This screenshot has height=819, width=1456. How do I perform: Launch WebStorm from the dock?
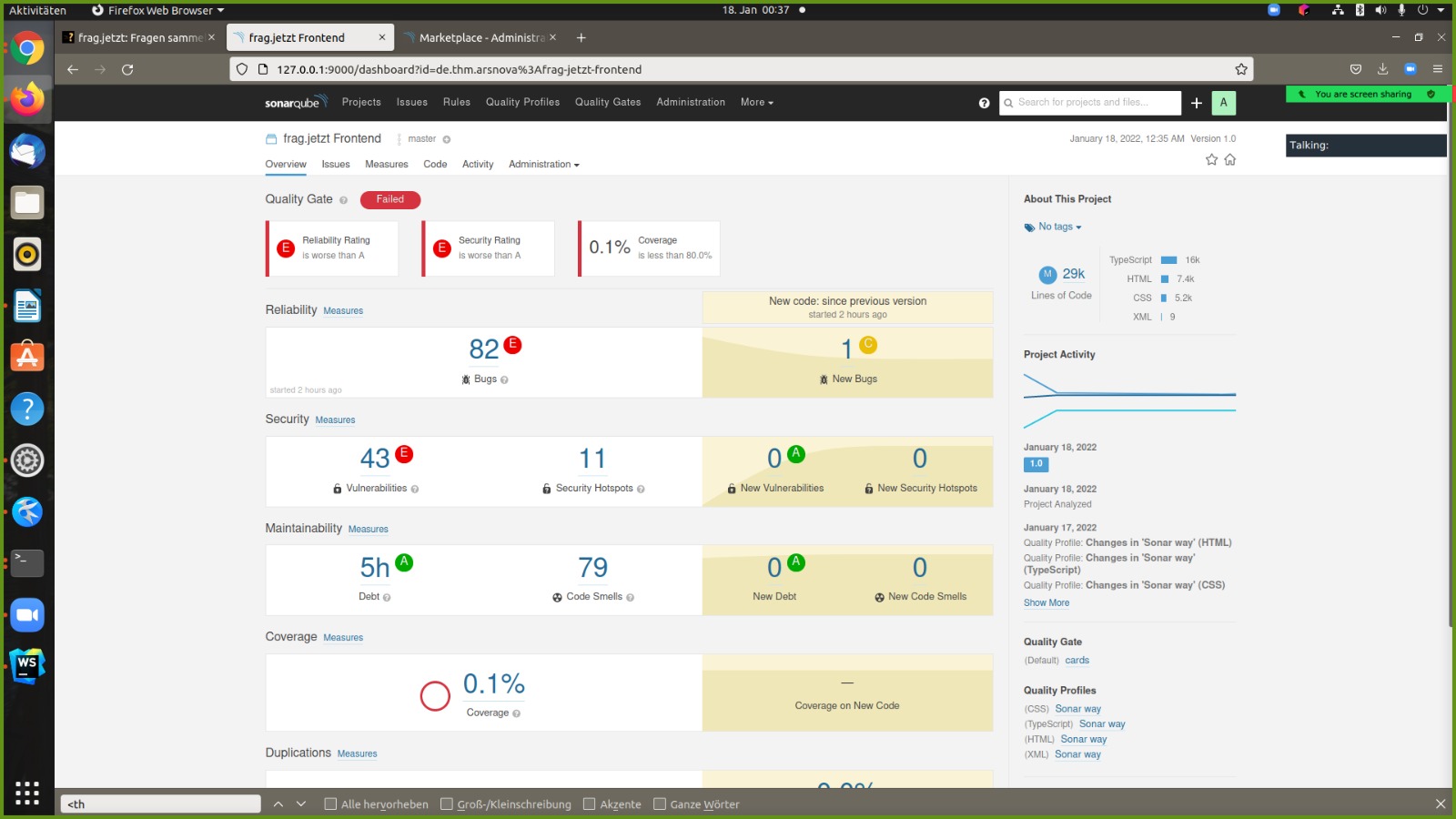27,665
